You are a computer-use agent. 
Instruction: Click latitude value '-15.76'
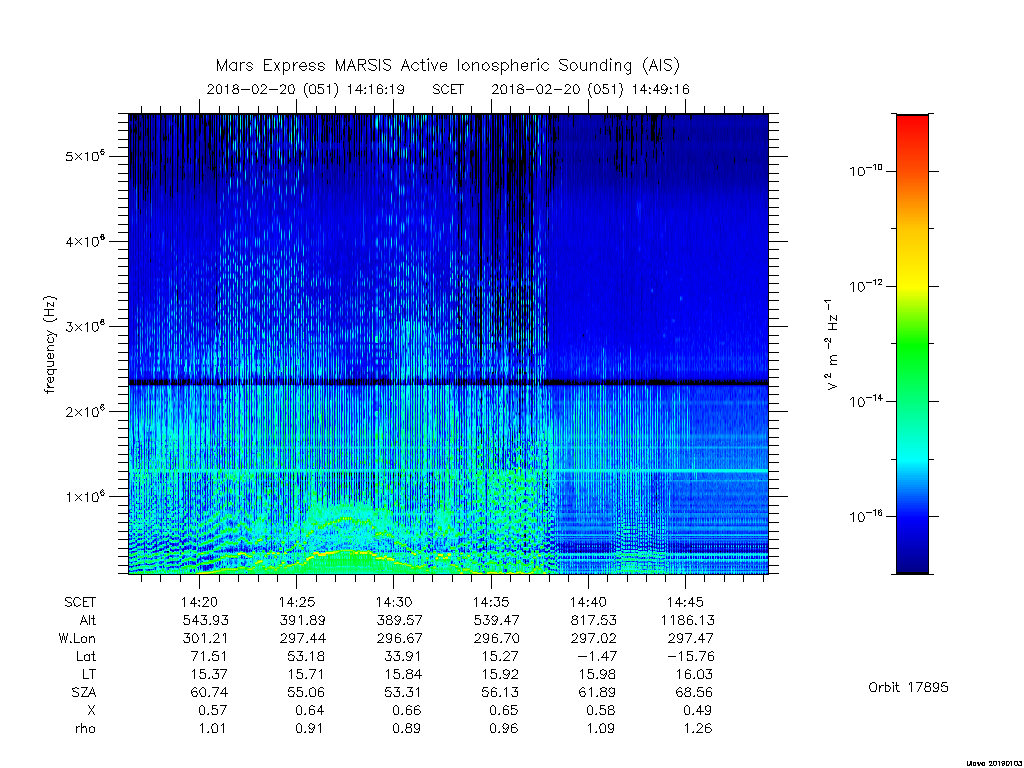pyautogui.click(x=690, y=656)
